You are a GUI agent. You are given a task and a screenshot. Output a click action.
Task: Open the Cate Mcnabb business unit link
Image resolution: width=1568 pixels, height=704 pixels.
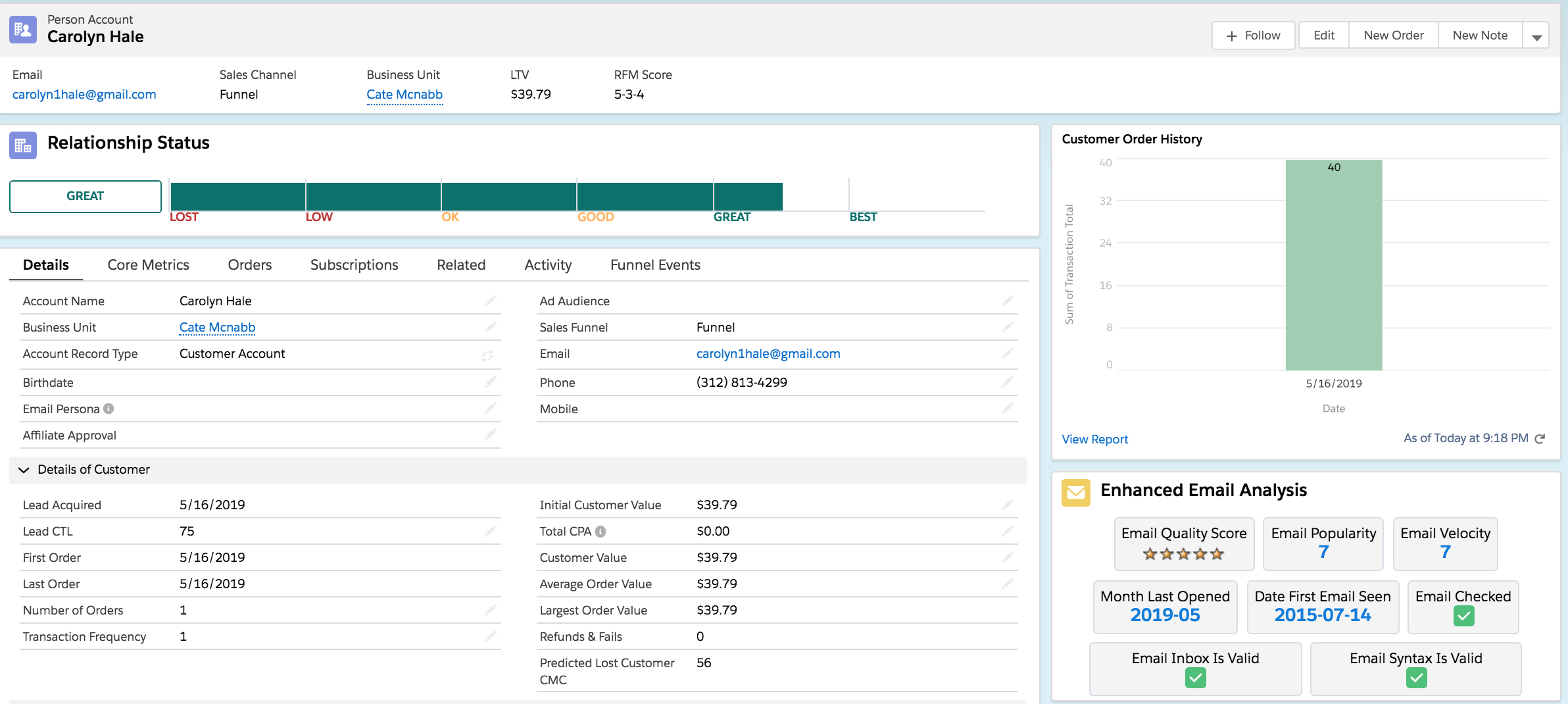tap(217, 327)
